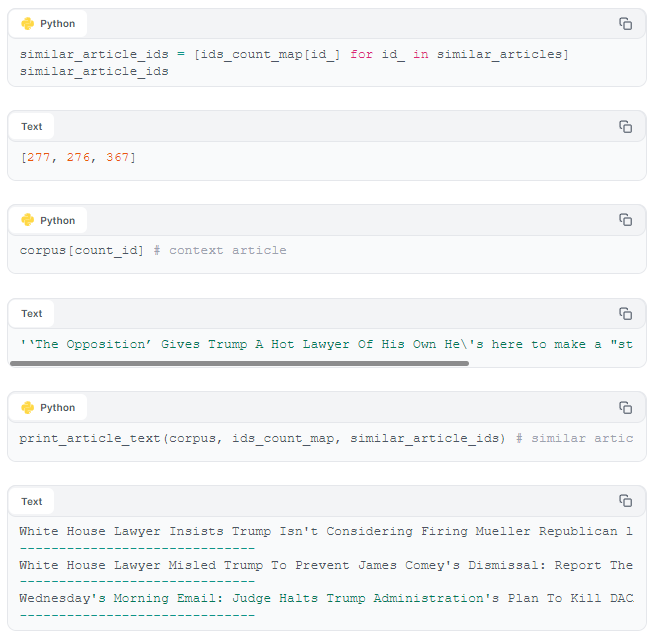The width and height of the screenshot is (662, 644).
Task: Copy the similar_article_ids list comprehension code
Action: [625, 24]
